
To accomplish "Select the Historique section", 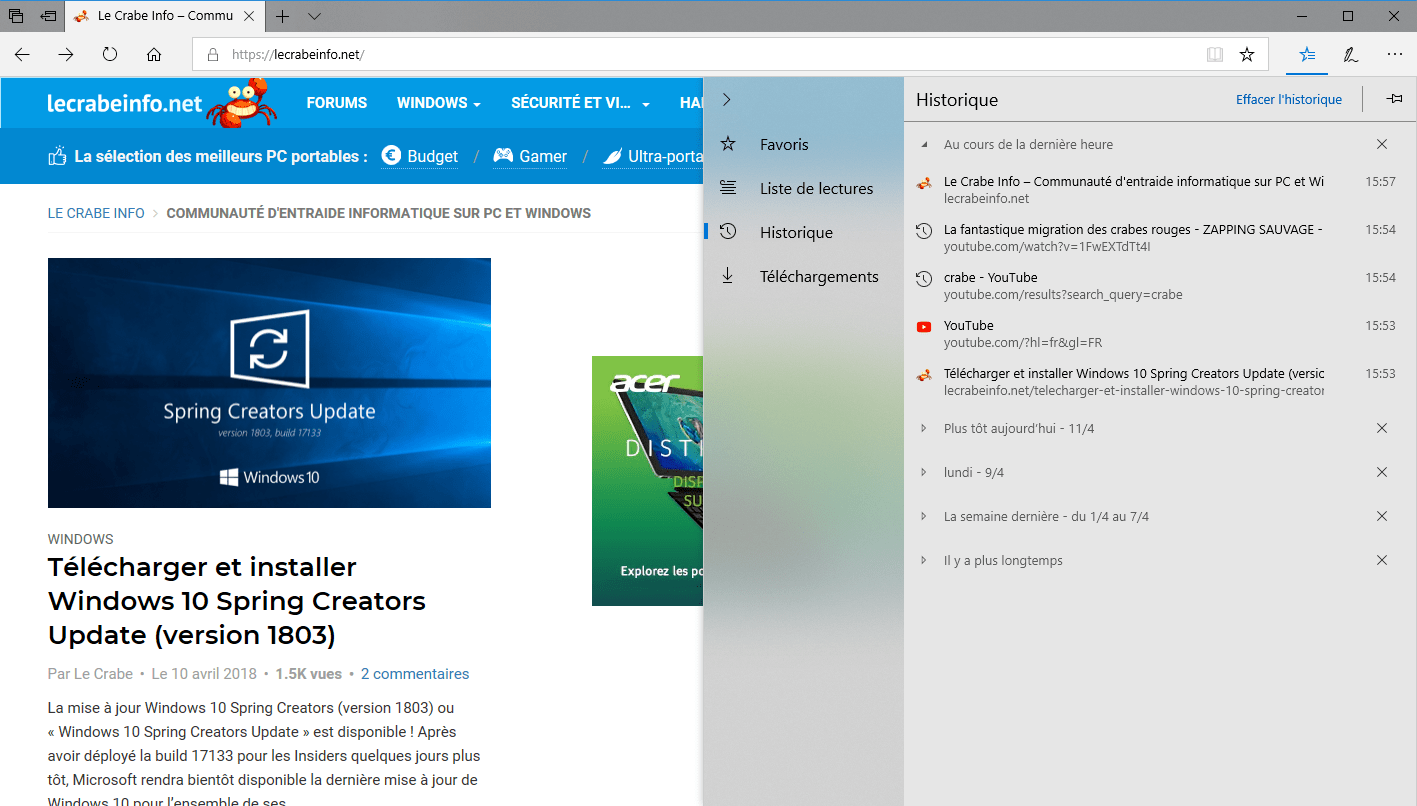I will click(803, 232).
